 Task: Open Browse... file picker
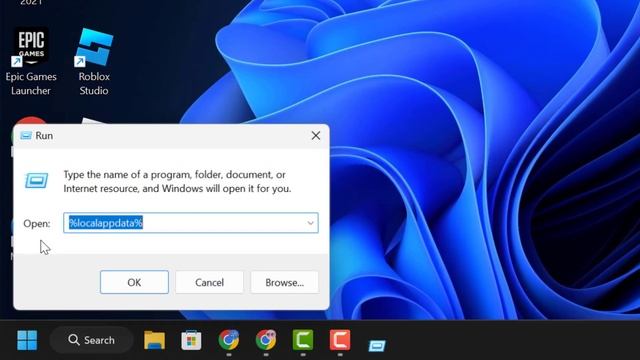(284, 282)
